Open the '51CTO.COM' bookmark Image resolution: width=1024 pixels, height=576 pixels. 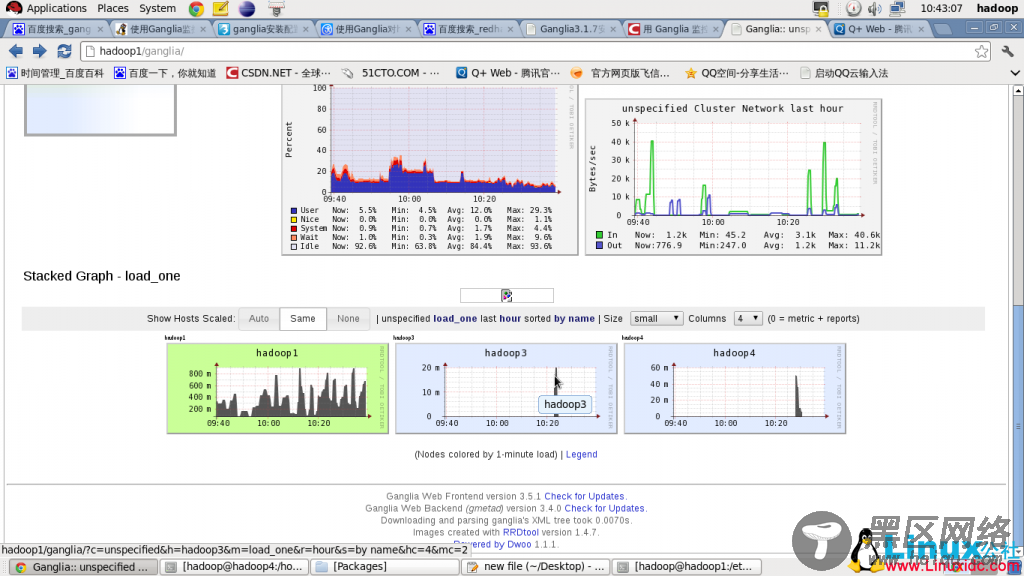click(x=391, y=73)
